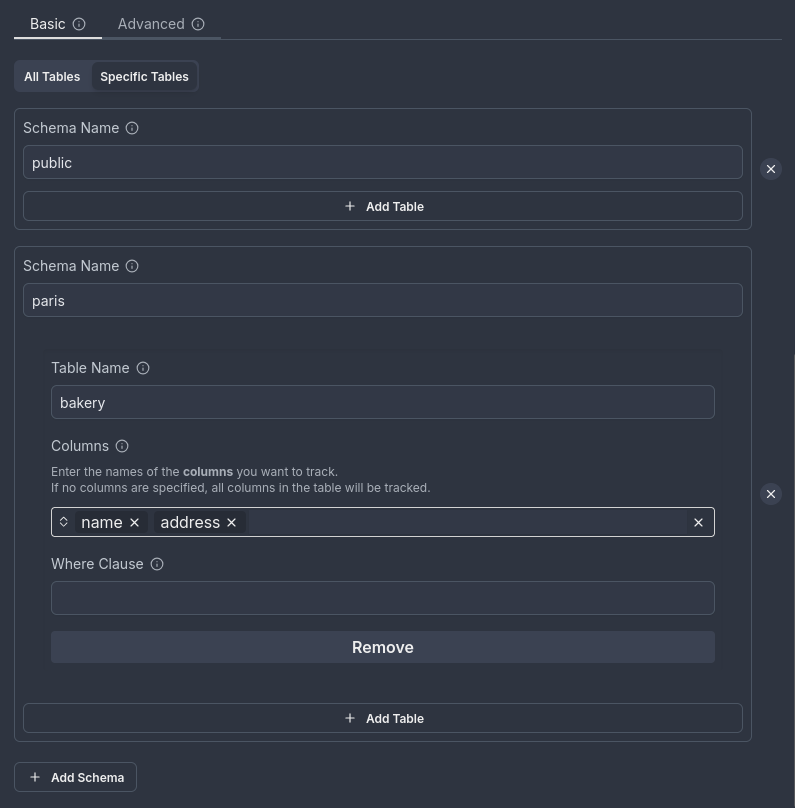Click info icon beside Columns label
The height and width of the screenshot is (808, 795).
(122, 446)
